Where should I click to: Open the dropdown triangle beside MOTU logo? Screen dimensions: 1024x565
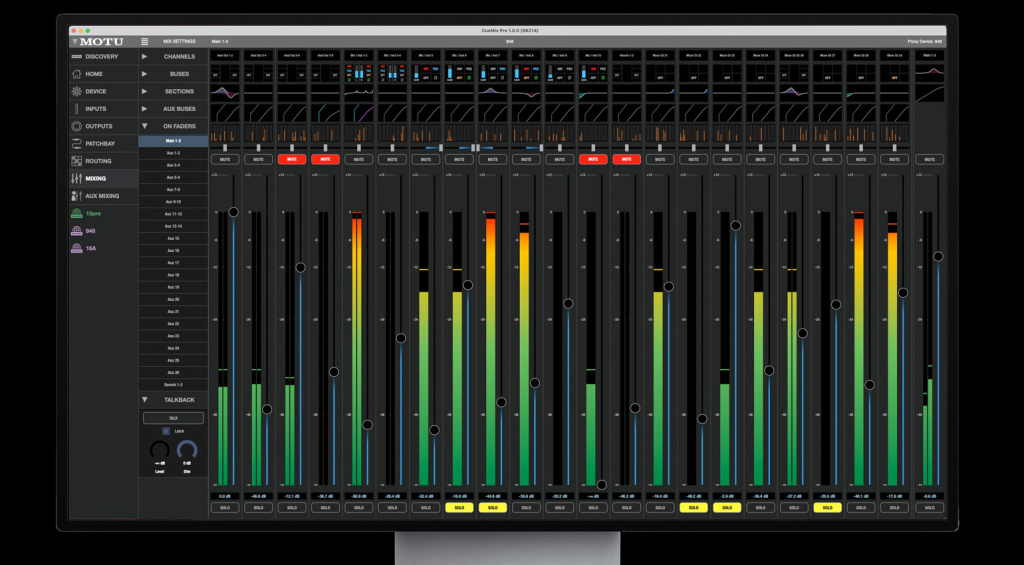pyautogui.click(x=74, y=42)
